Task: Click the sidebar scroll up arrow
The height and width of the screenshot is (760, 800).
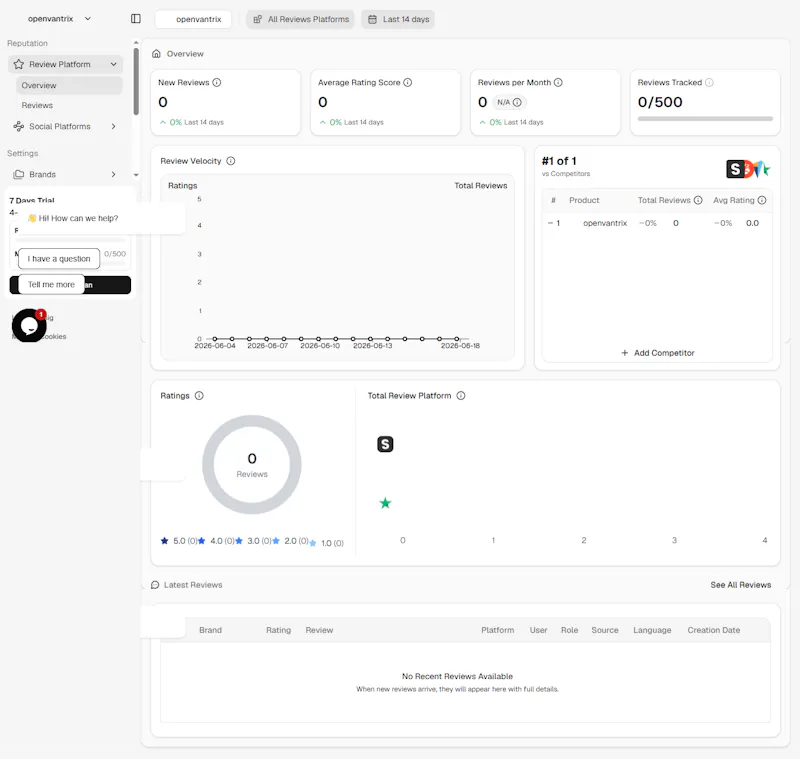Action: tap(136, 43)
